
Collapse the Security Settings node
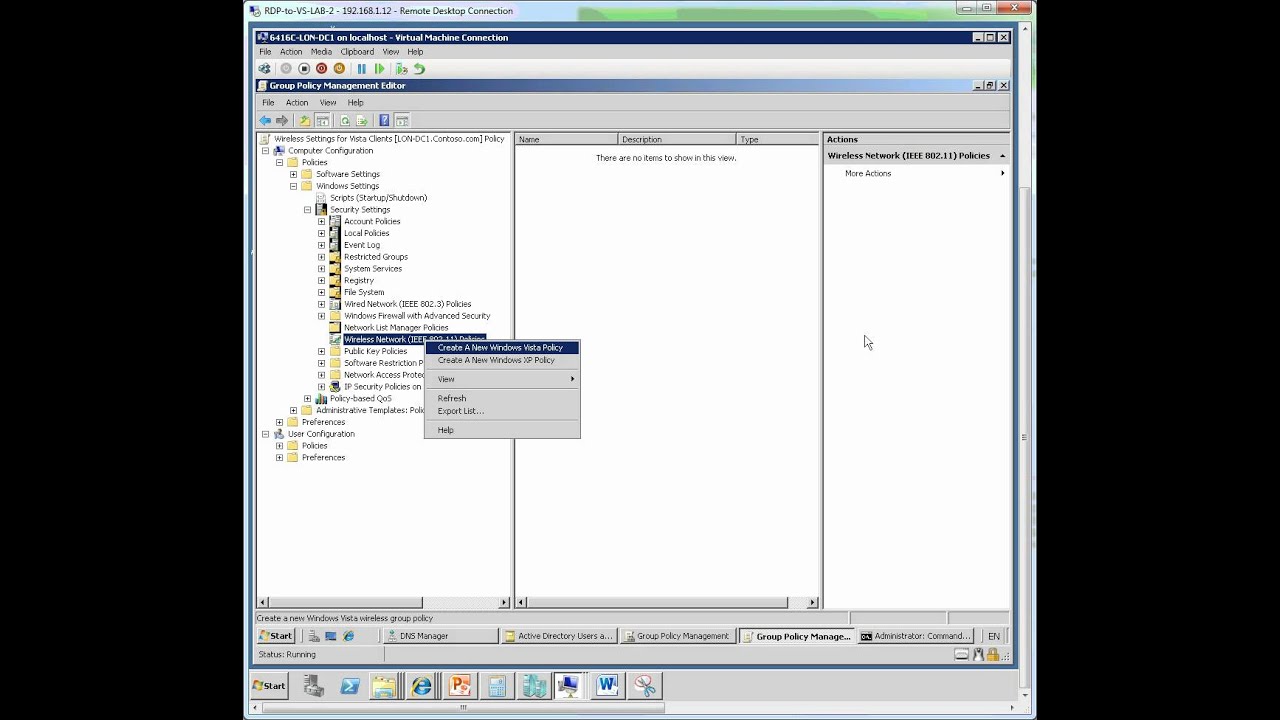click(307, 210)
